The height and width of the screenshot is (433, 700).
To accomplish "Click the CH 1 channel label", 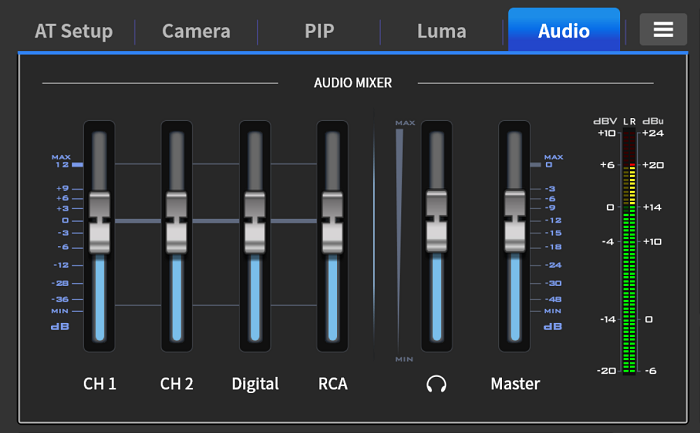I will click(x=99, y=384).
